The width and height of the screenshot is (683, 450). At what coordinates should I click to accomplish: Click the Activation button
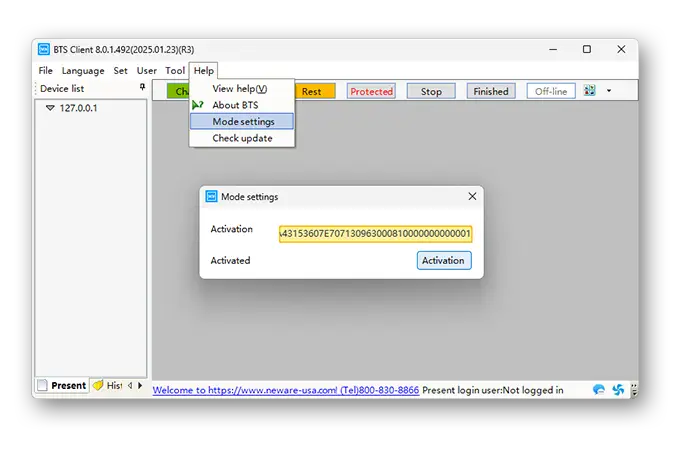(x=444, y=260)
